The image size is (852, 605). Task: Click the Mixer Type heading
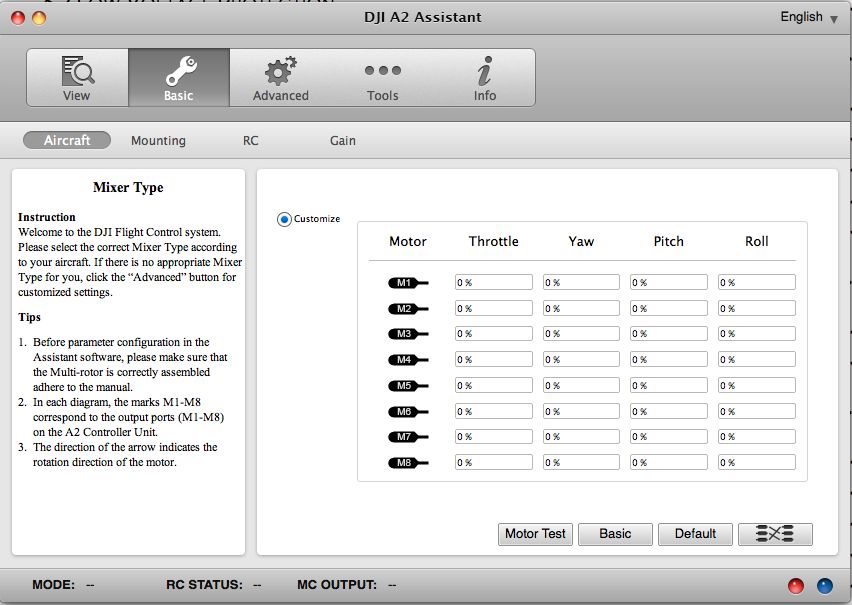pos(128,188)
